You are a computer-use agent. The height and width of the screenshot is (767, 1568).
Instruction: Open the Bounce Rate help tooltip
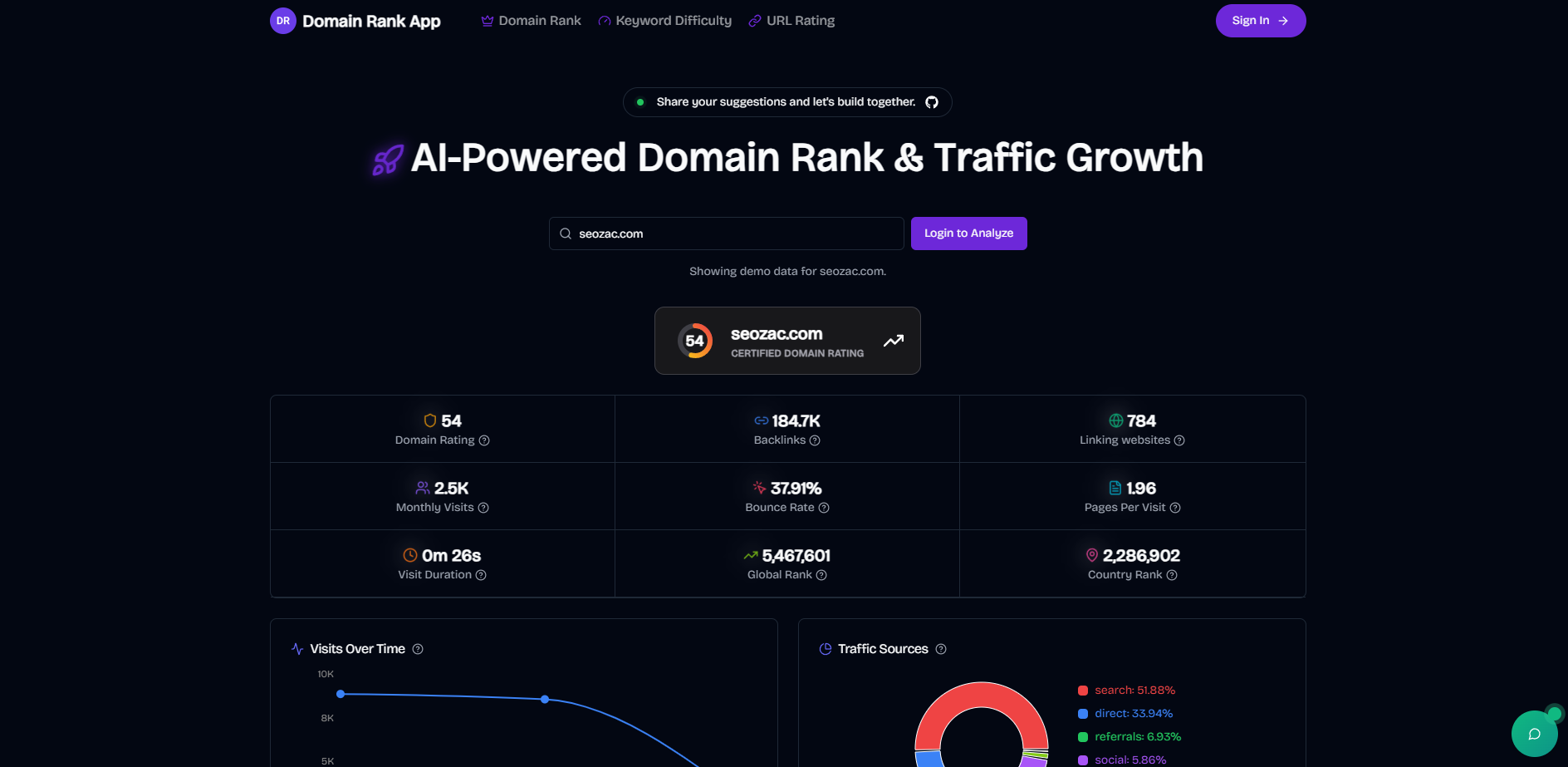pyautogui.click(x=823, y=508)
